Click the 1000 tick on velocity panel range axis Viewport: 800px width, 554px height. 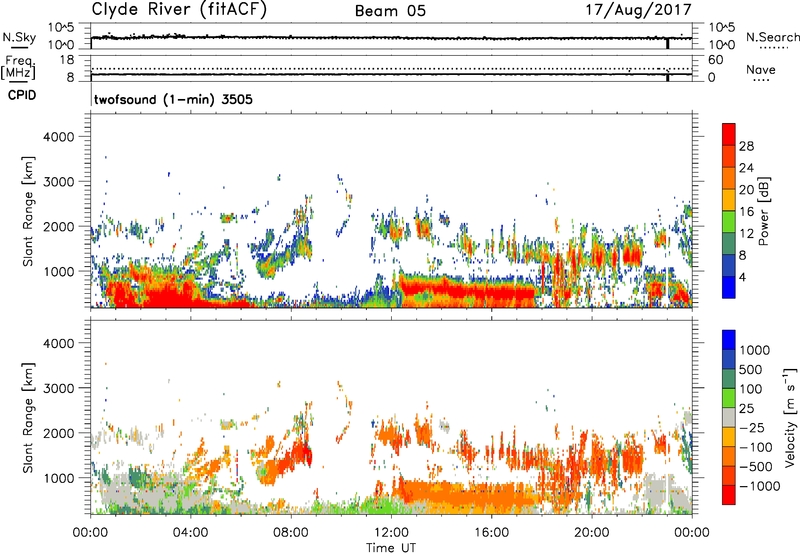click(x=58, y=478)
